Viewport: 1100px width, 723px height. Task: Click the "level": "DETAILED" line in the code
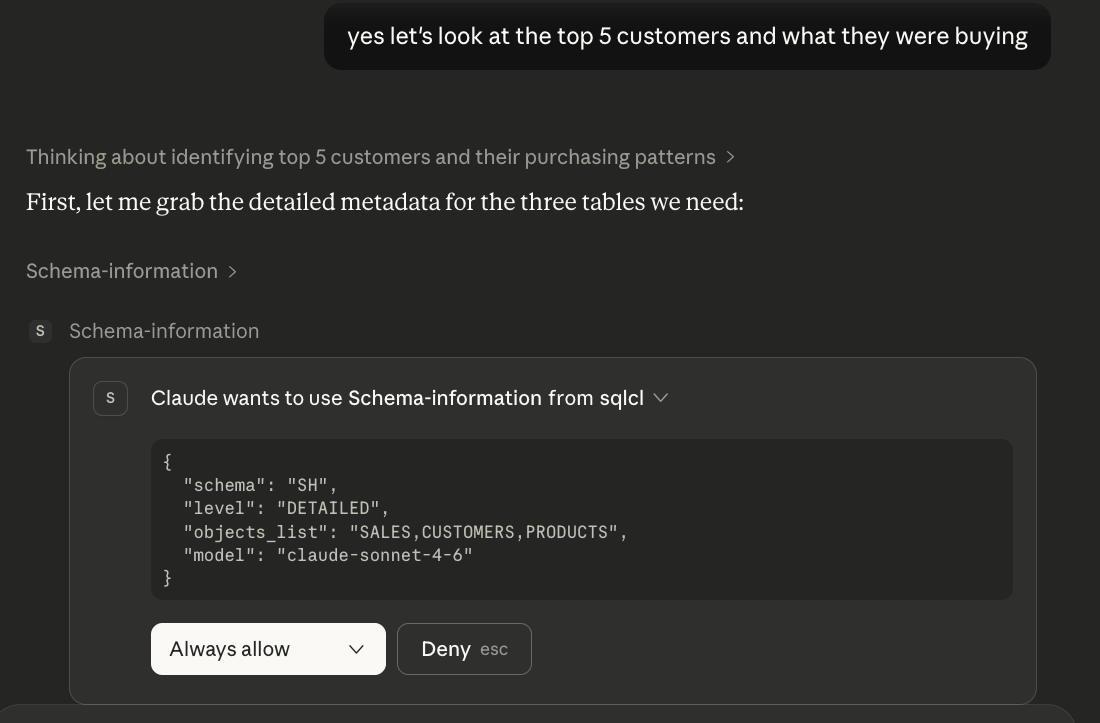pos(286,509)
